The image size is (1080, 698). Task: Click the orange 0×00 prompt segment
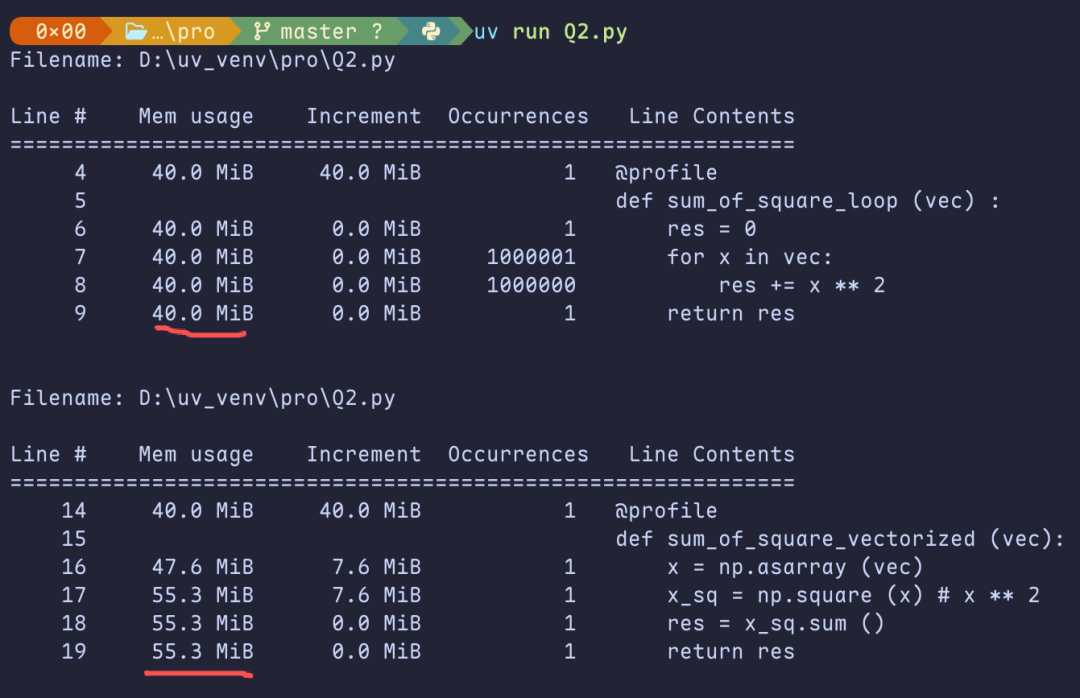61,31
